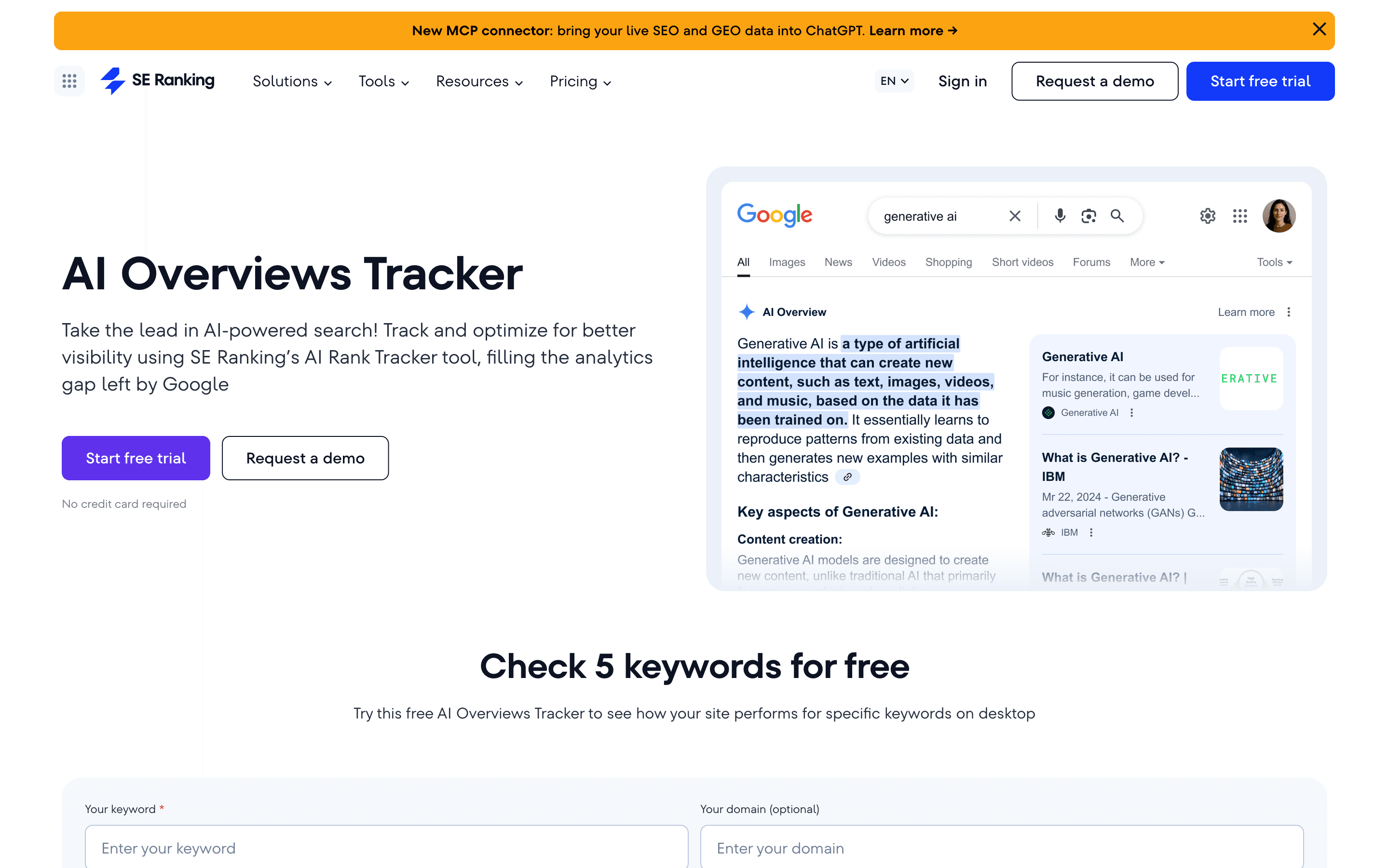Open the Tools dropdown in Google preview
The image size is (1389, 868).
1274,262
